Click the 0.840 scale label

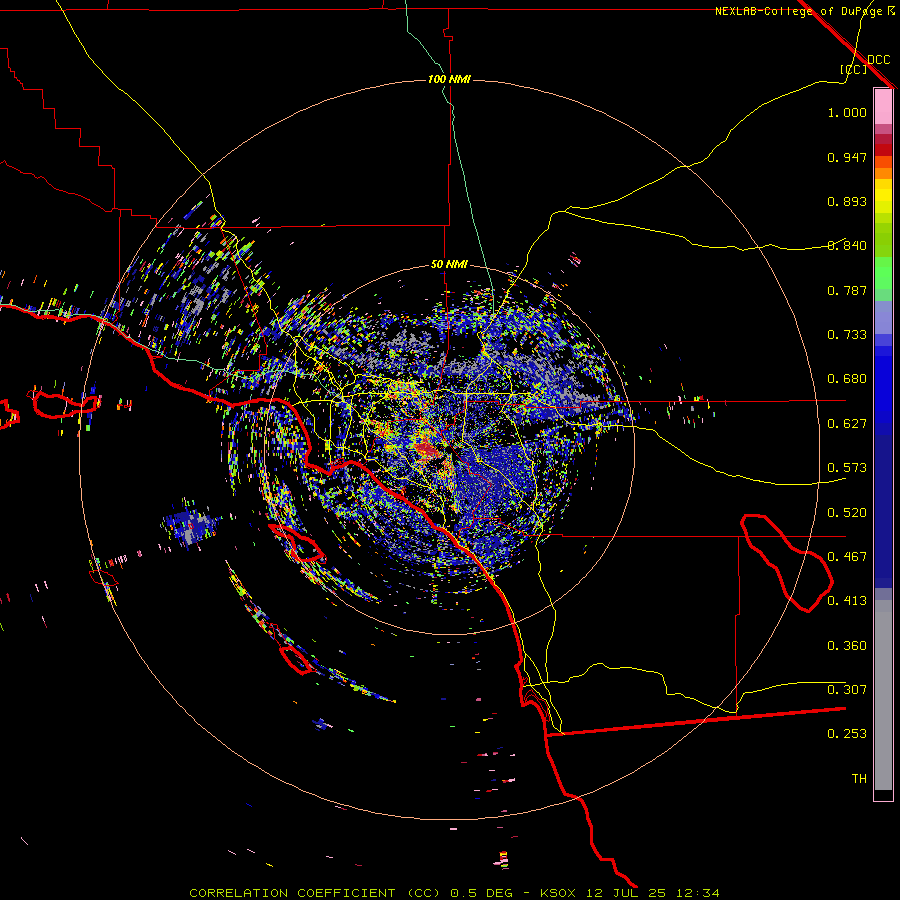pos(847,246)
